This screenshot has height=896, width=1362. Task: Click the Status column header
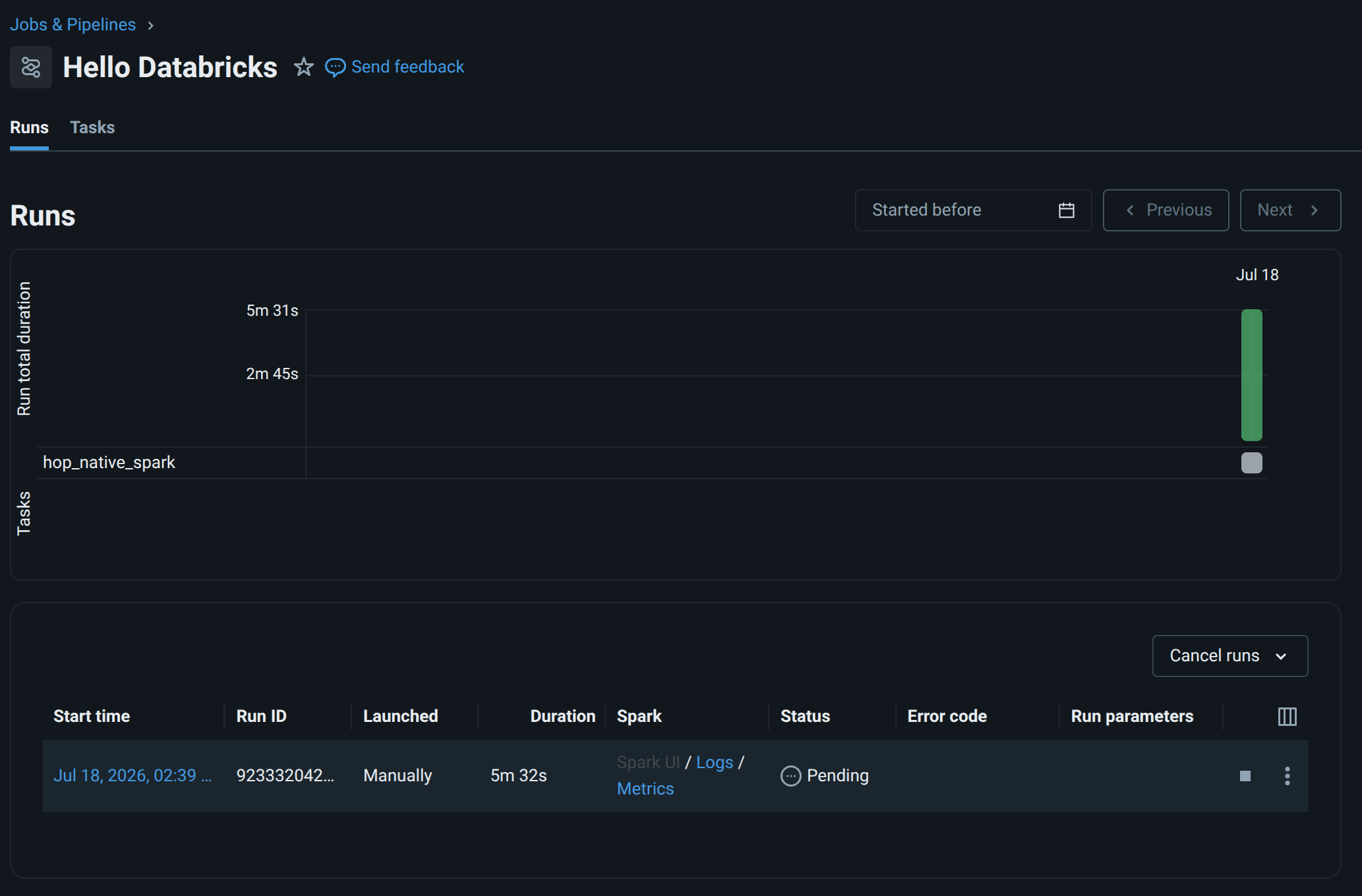click(805, 717)
